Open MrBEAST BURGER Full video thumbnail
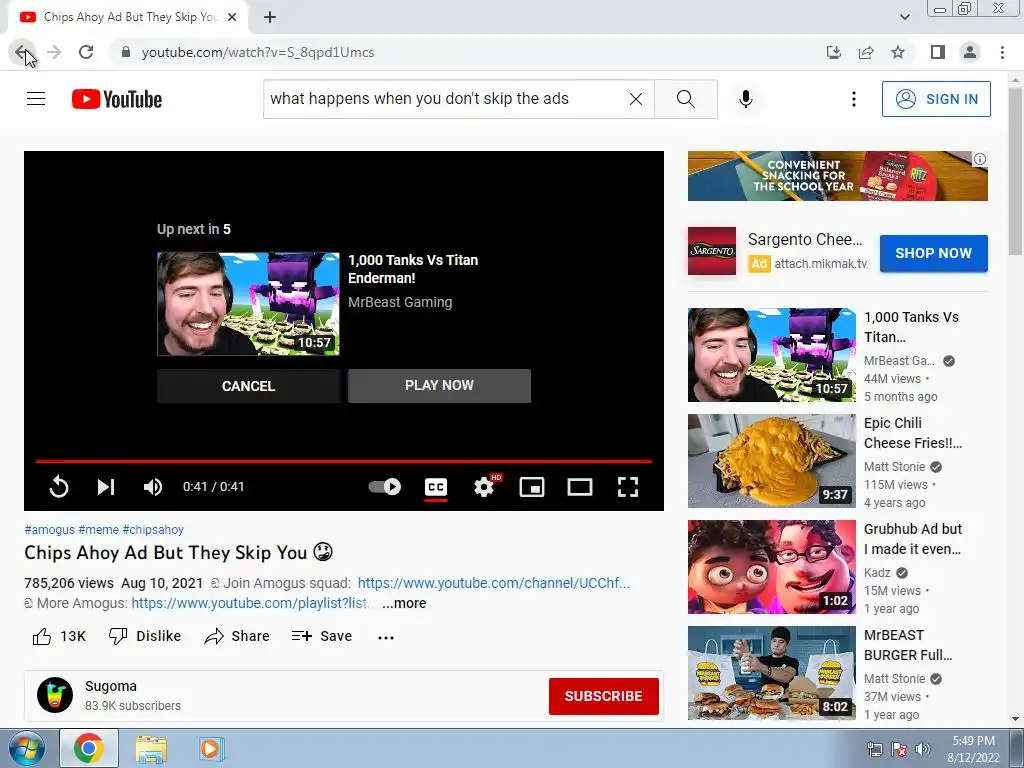The width and height of the screenshot is (1024, 768). click(x=771, y=673)
